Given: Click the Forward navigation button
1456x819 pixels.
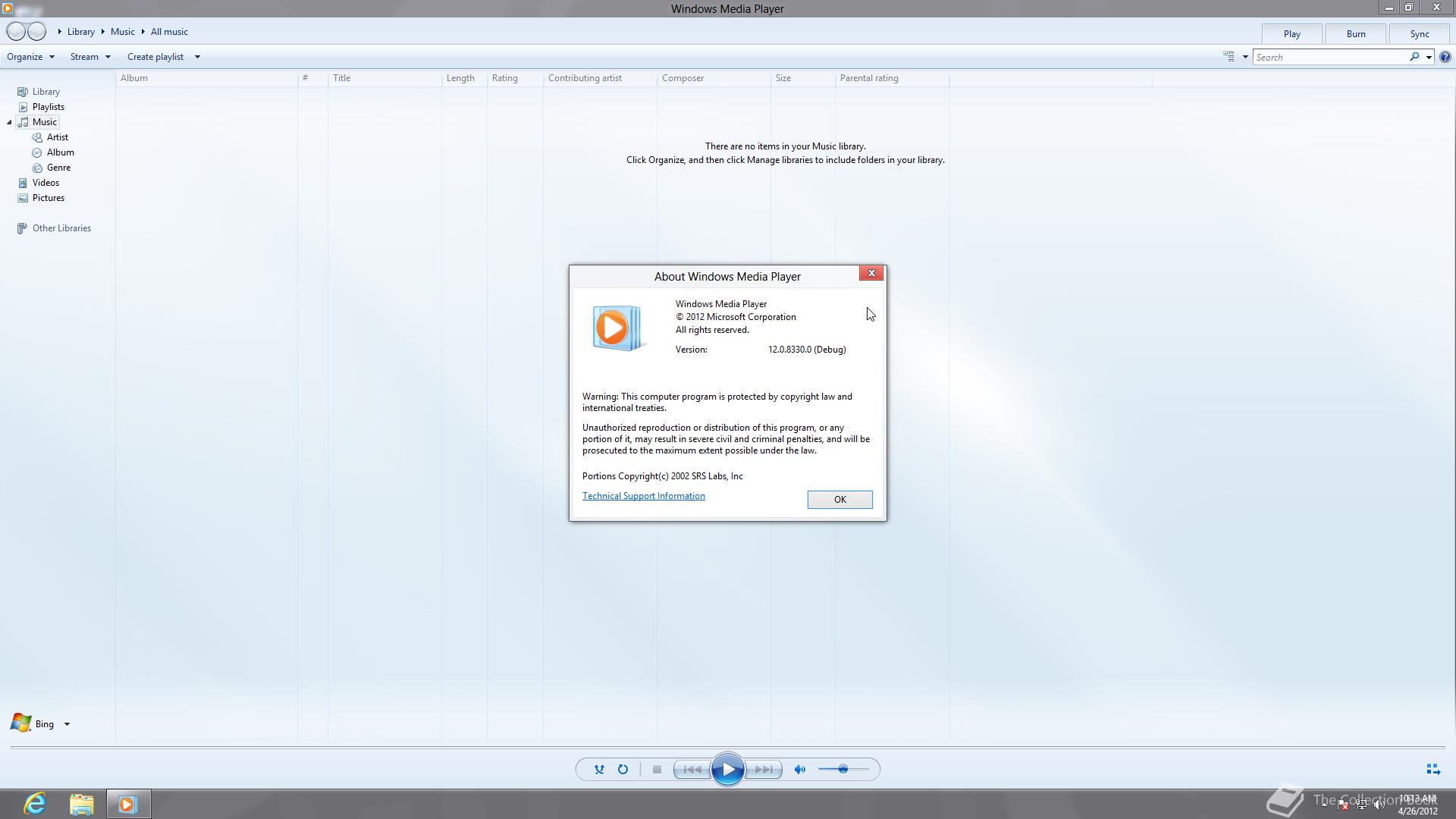Looking at the screenshot, I should pyautogui.click(x=36, y=32).
